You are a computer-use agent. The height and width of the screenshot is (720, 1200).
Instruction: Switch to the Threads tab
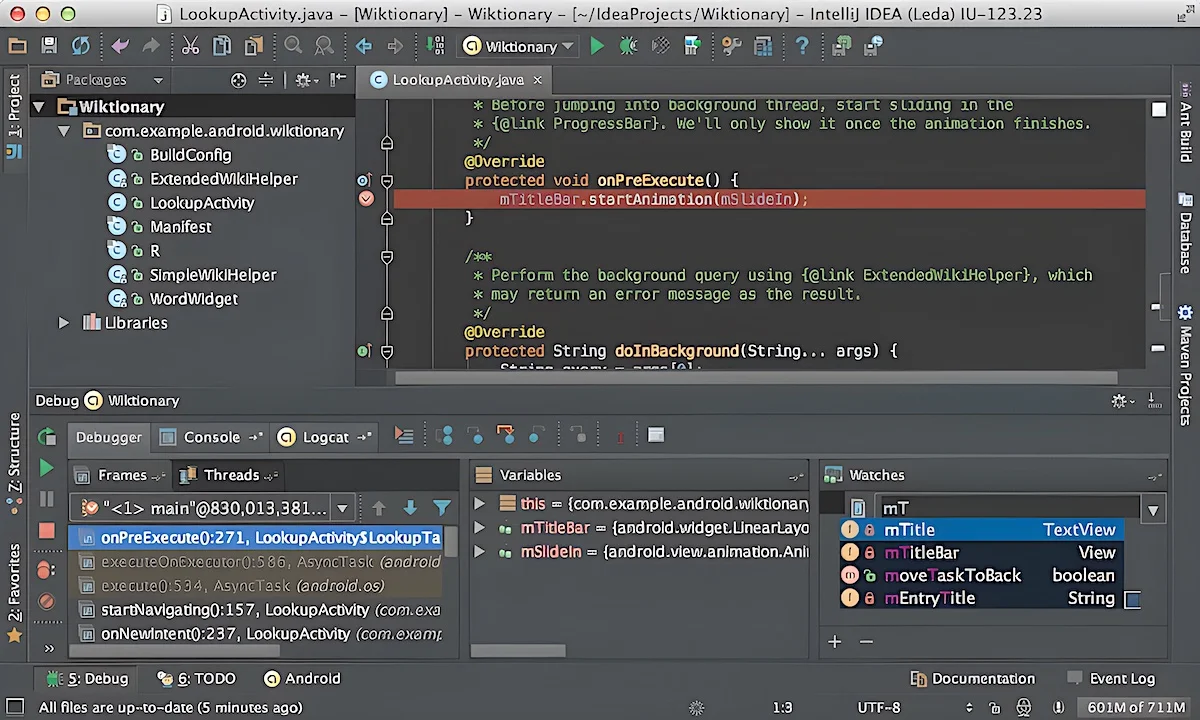[229, 475]
